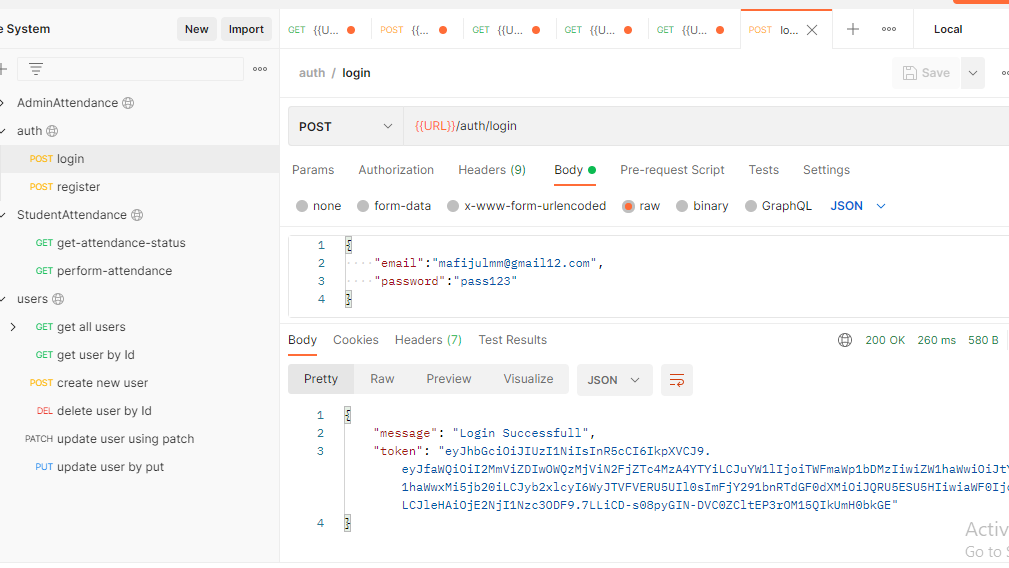
Task: Click the globe icon beside StudentAttendance folder
Action: point(137,215)
